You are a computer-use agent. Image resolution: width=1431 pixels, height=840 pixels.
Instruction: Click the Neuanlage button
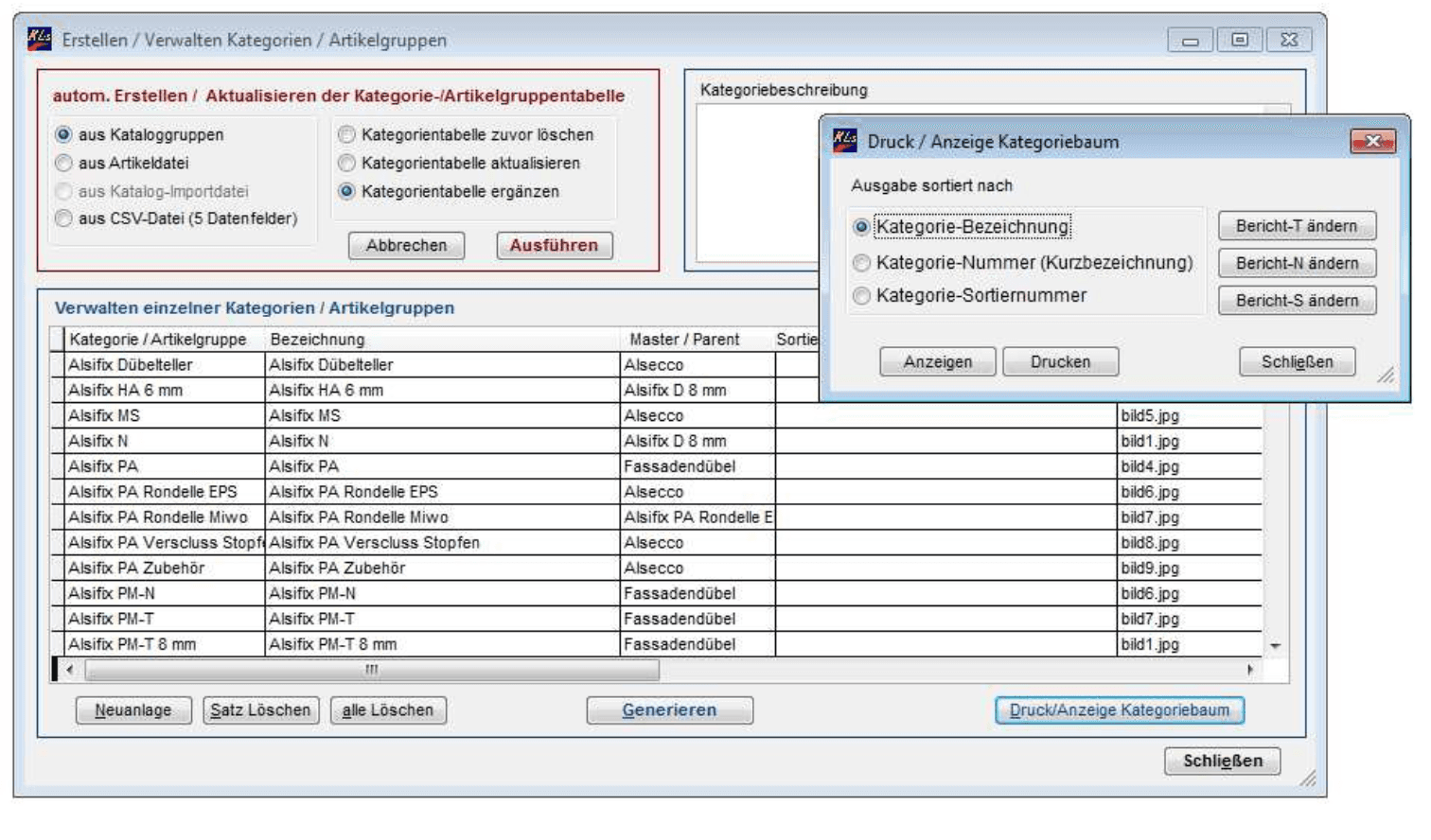tap(133, 709)
